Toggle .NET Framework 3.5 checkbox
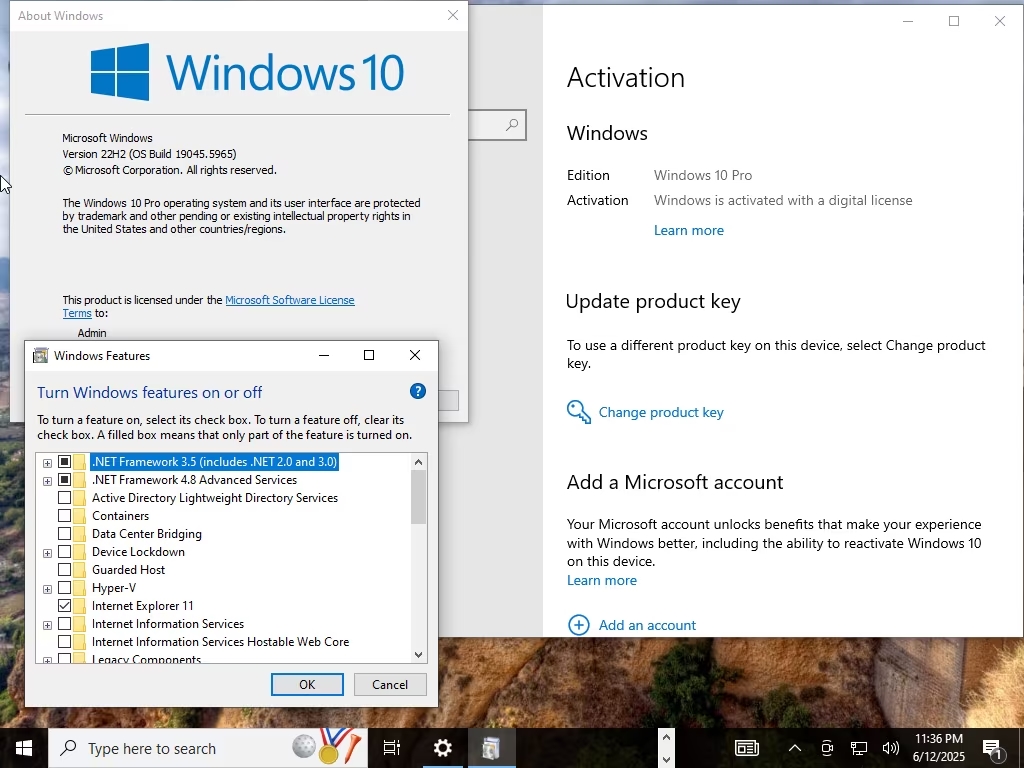 (x=64, y=462)
